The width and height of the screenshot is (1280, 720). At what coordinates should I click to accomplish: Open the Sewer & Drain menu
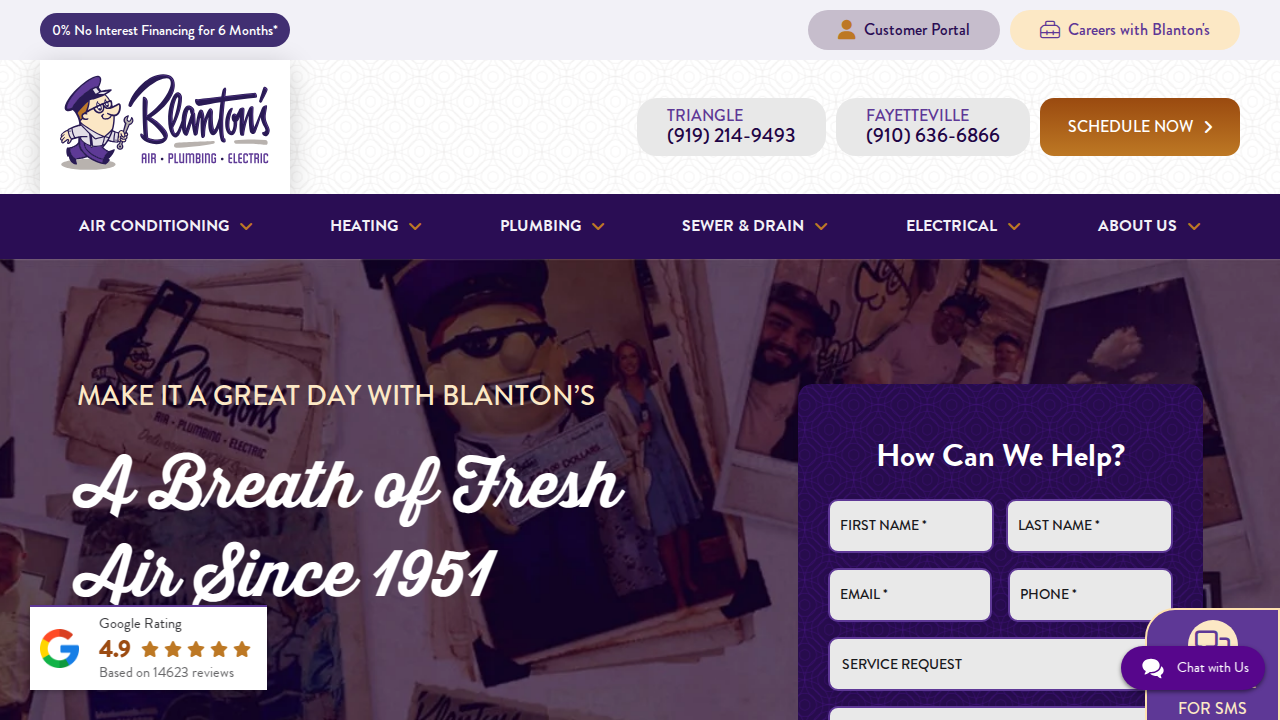[754, 226]
